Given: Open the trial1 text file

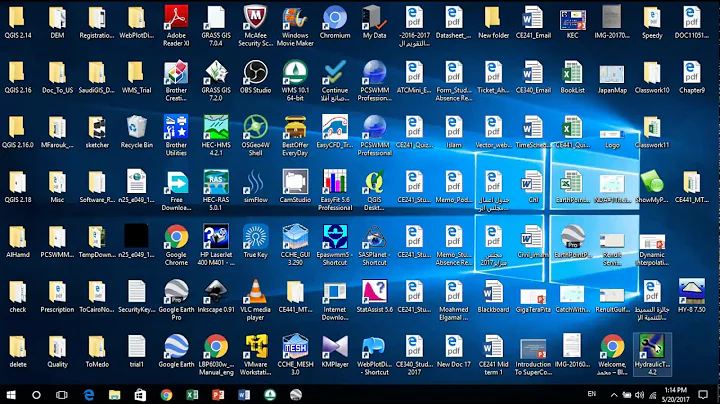Looking at the screenshot, I should point(136,351).
